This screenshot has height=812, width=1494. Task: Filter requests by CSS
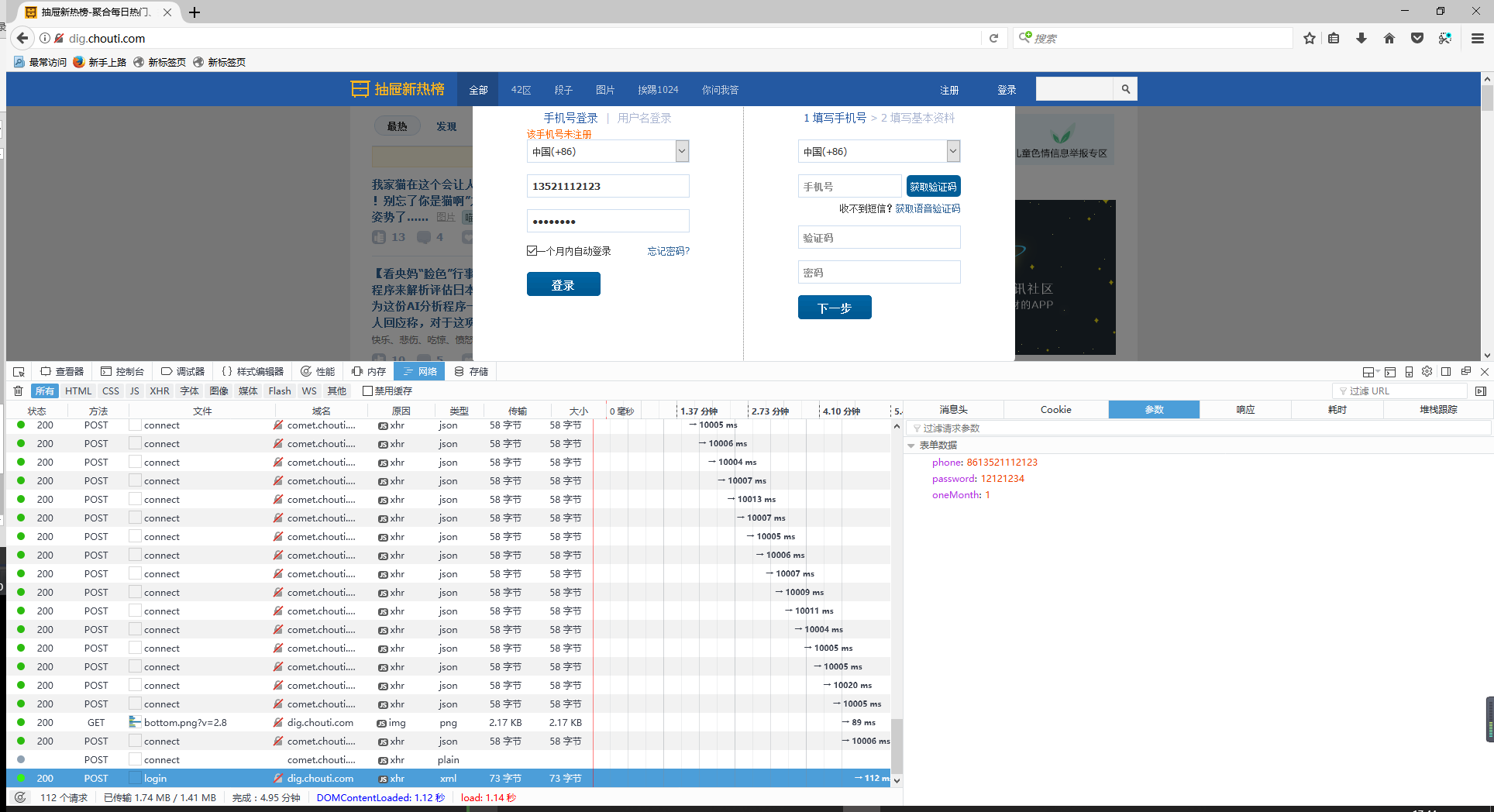[111, 391]
